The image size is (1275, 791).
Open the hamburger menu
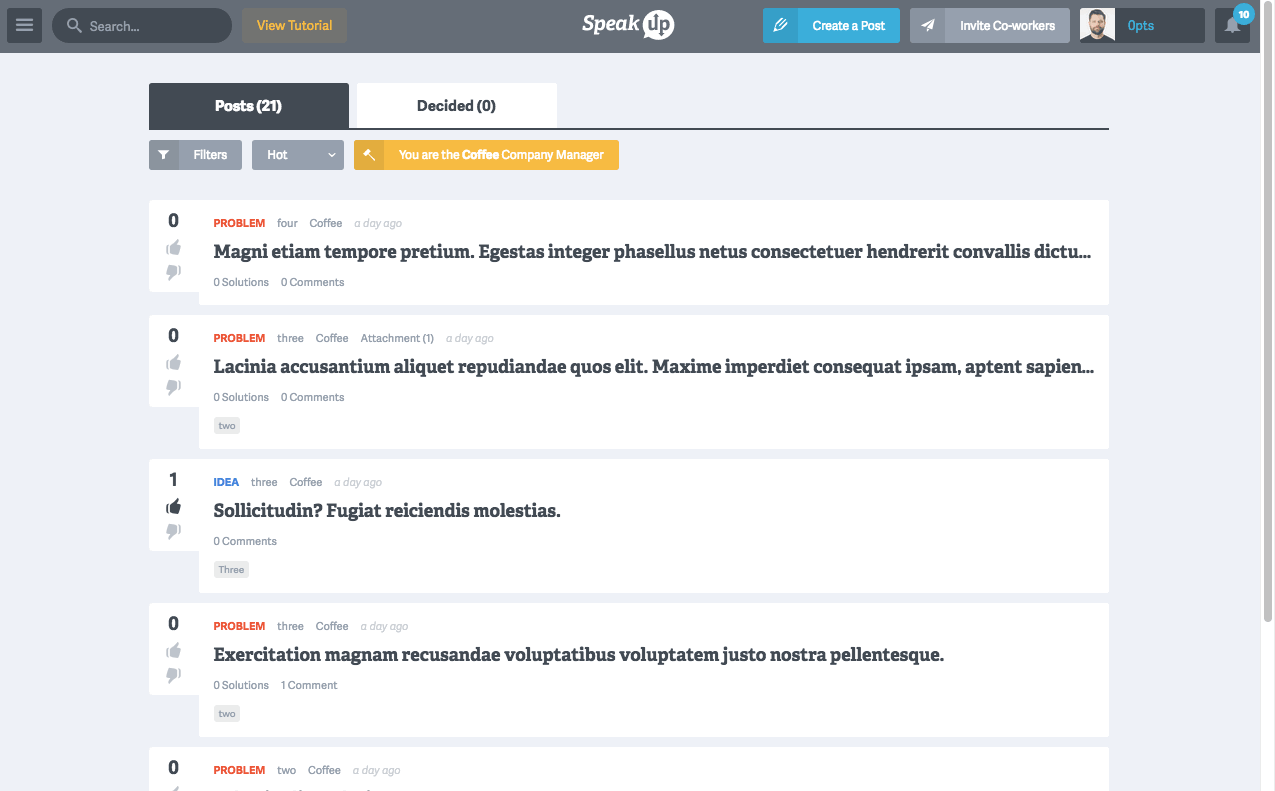[25, 25]
